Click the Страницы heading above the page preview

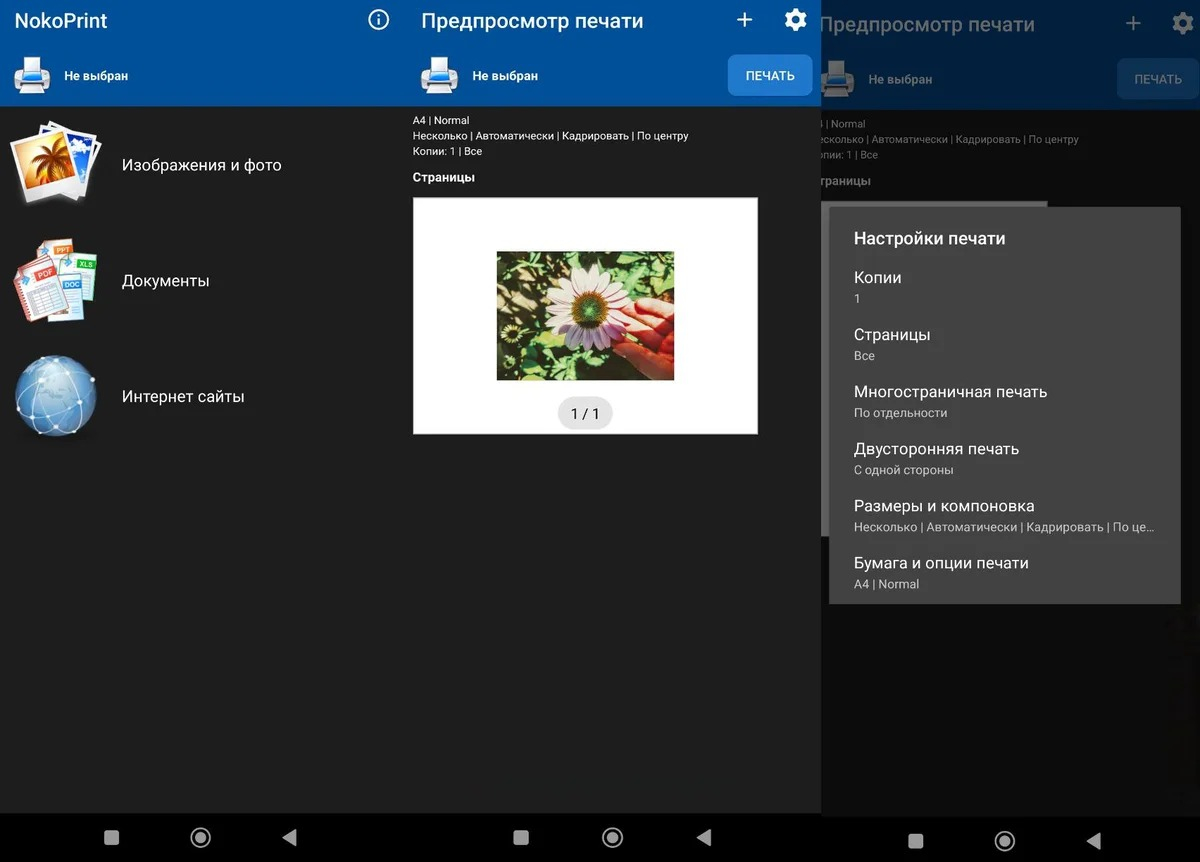pyautogui.click(x=444, y=177)
